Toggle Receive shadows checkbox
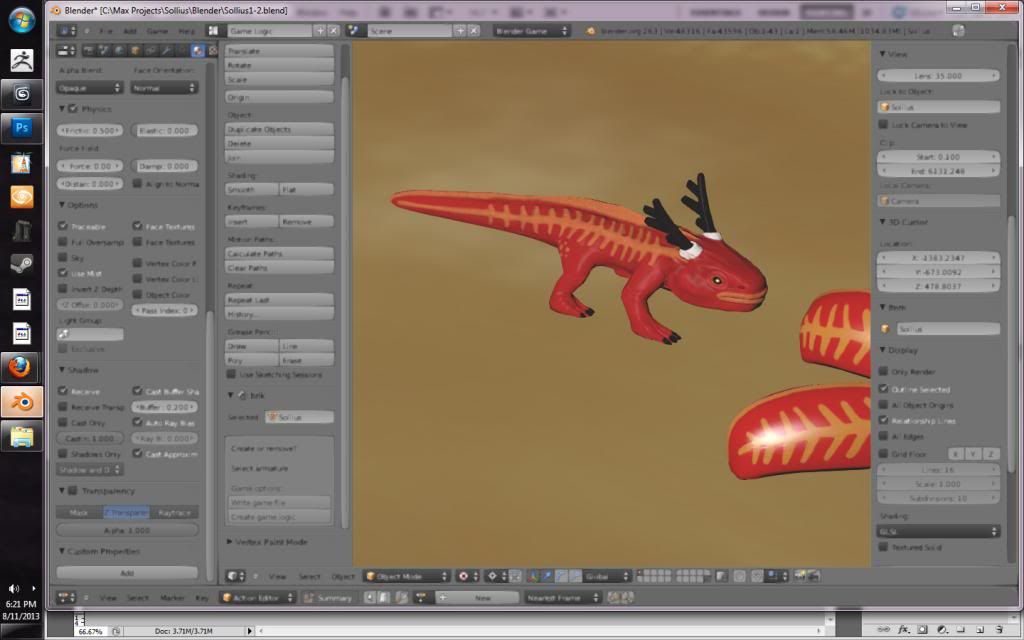The width and height of the screenshot is (1024, 640). click(x=63, y=391)
